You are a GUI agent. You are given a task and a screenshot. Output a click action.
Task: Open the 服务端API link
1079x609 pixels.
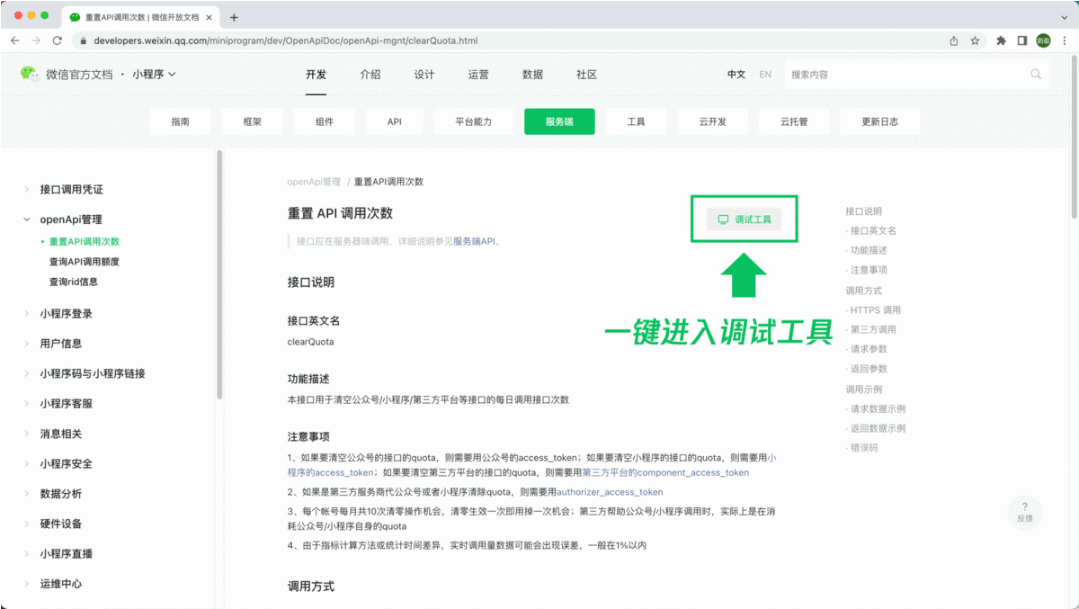point(473,242)
